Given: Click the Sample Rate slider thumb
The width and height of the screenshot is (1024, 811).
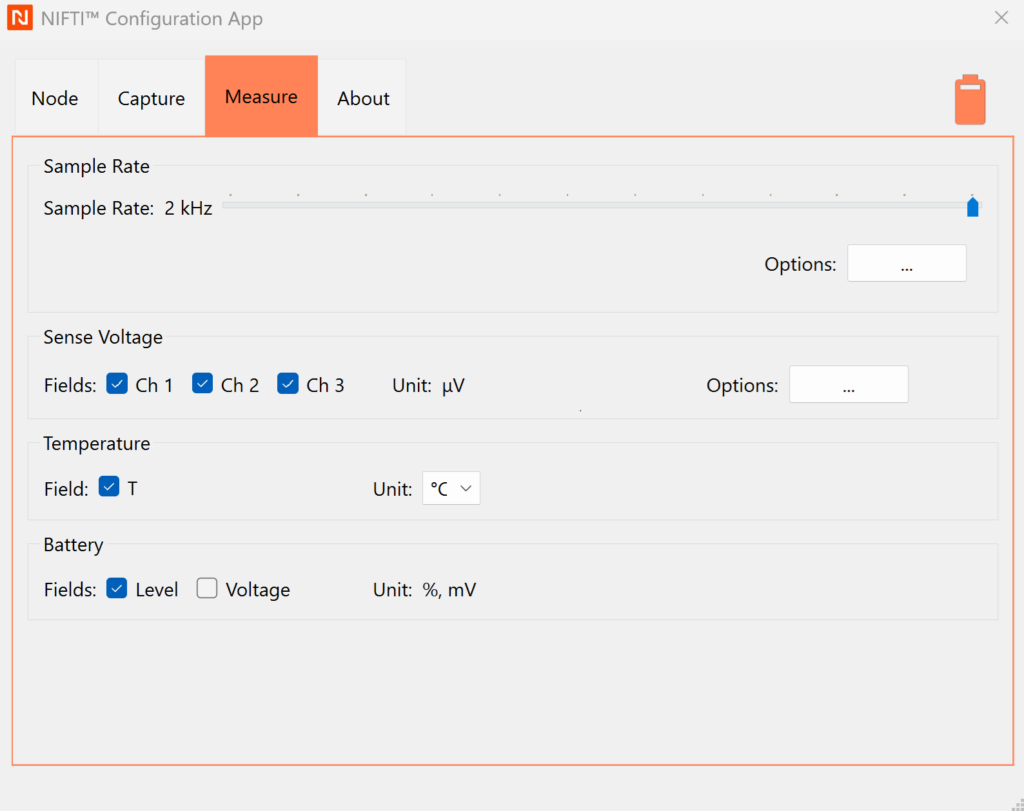Looking at the screenshot, I should click(972, 207).
